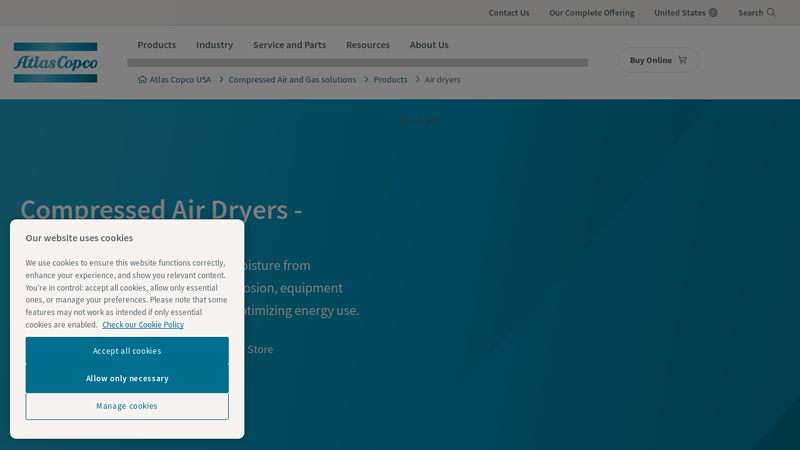
Task: Open the Products menu
Action: click(x=157, y=45)
